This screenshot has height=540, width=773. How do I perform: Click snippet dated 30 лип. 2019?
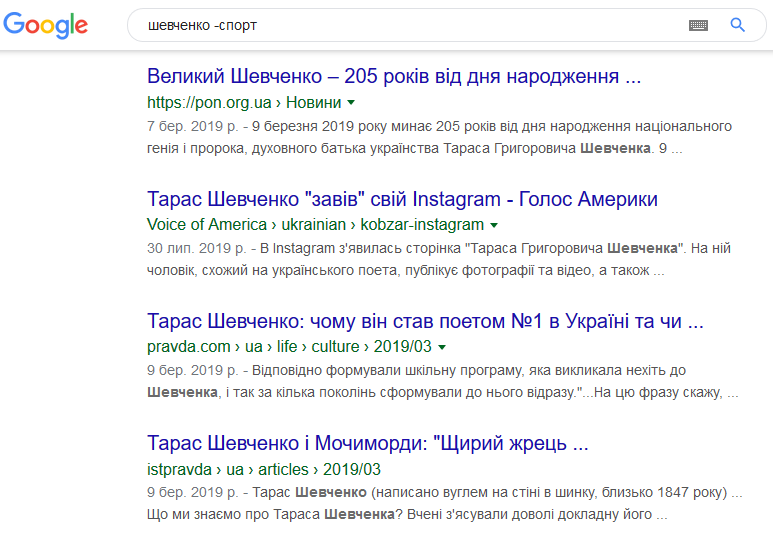pos(439,259)
